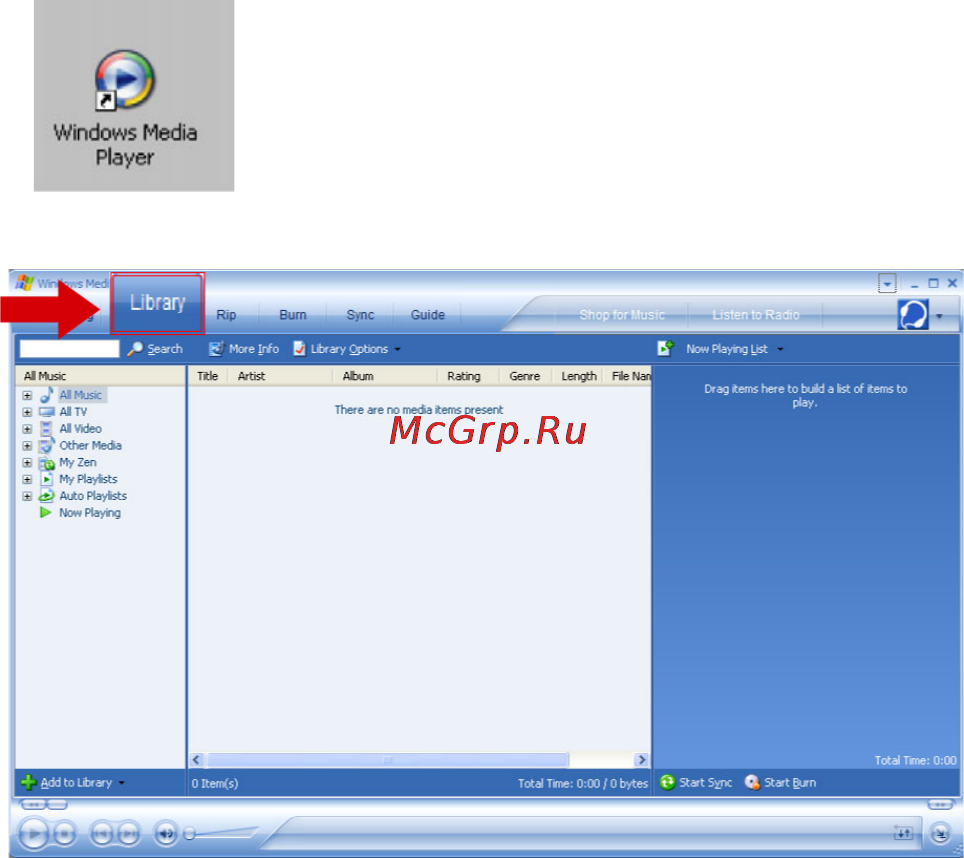Select the All Music note icon
The image size is (964, 858).
pos(47,395)
